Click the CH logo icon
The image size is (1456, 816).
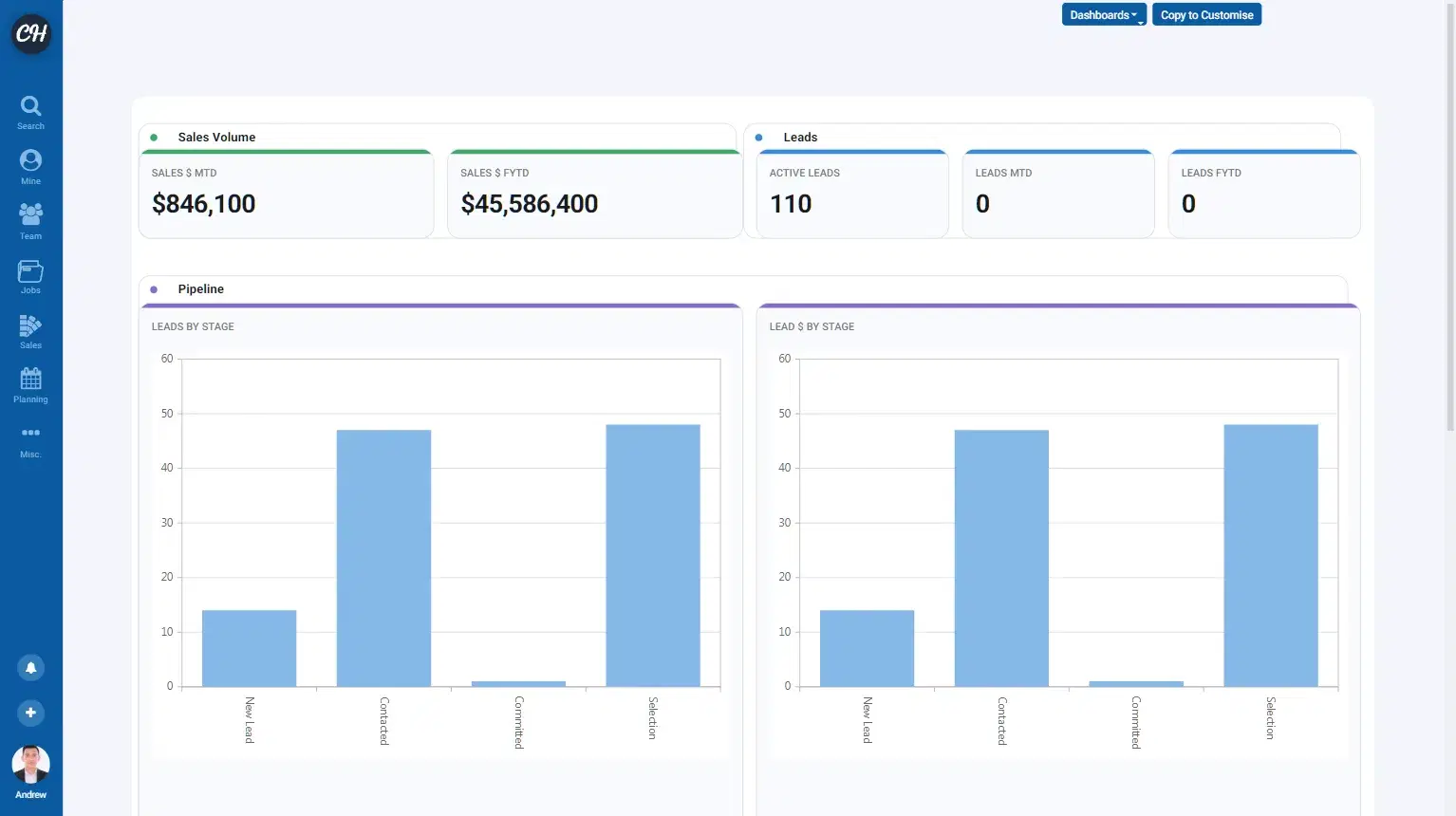tap(31, 34)
